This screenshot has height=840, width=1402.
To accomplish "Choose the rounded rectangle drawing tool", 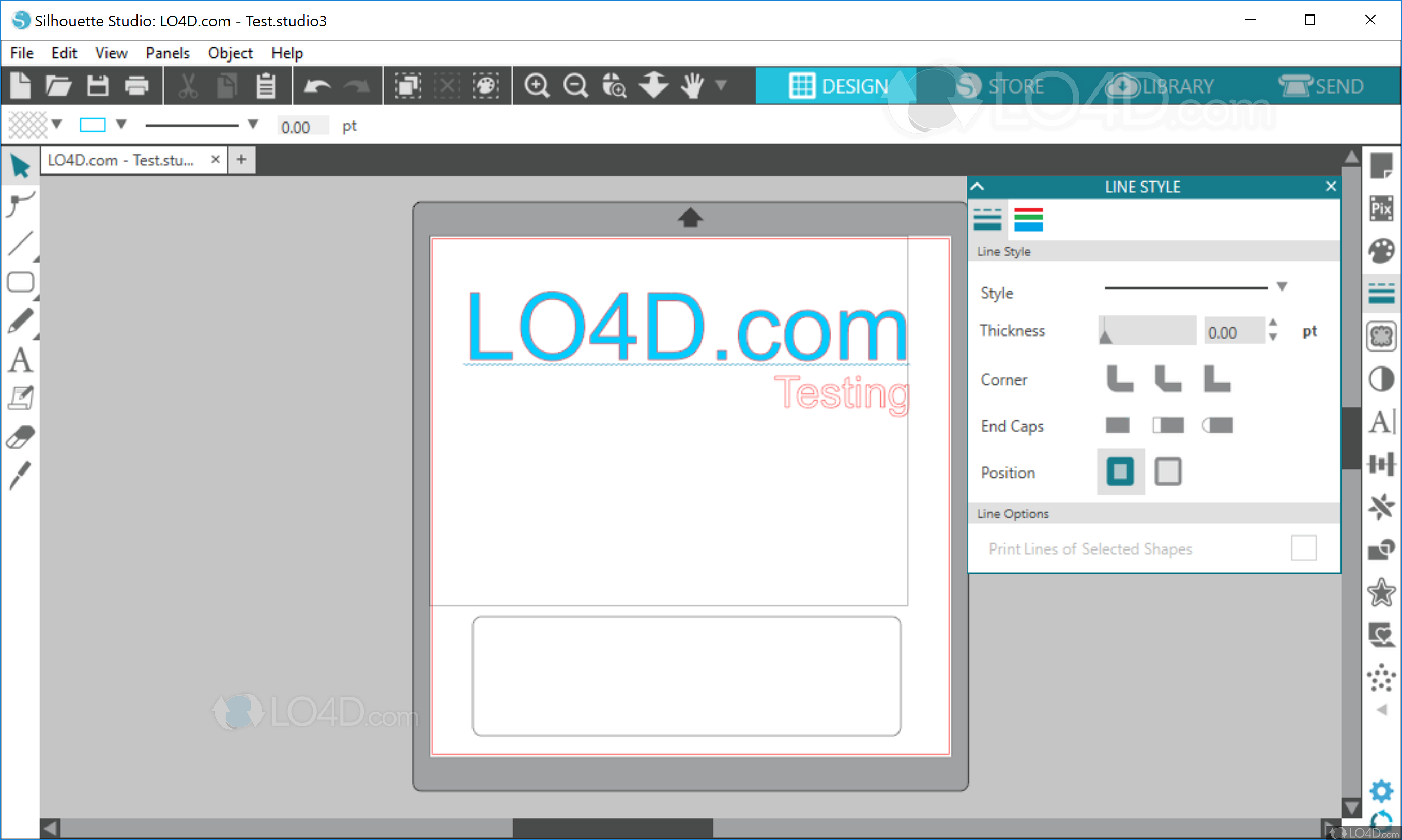I will (x=20, y=282).
